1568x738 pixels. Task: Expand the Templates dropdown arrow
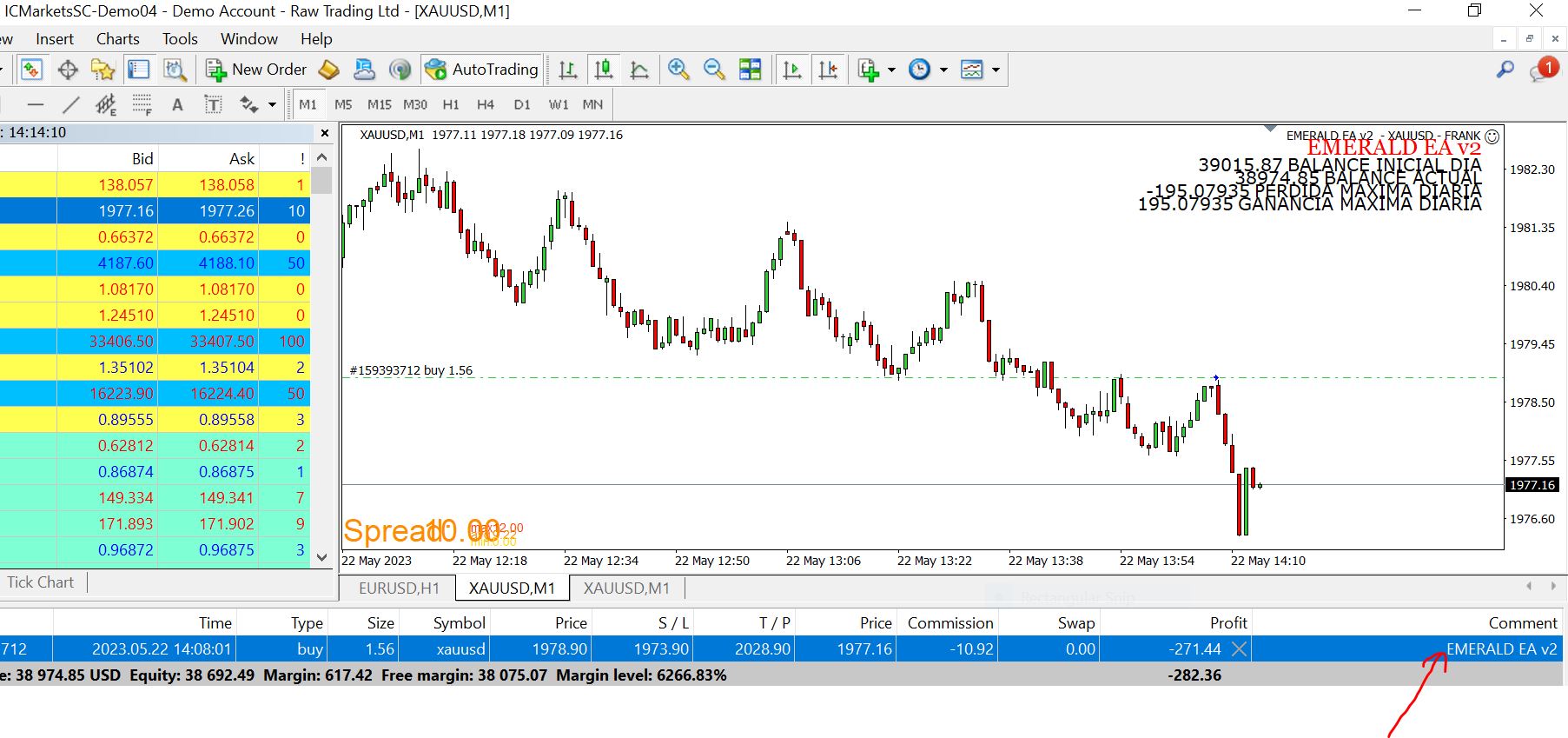(996, 70)
